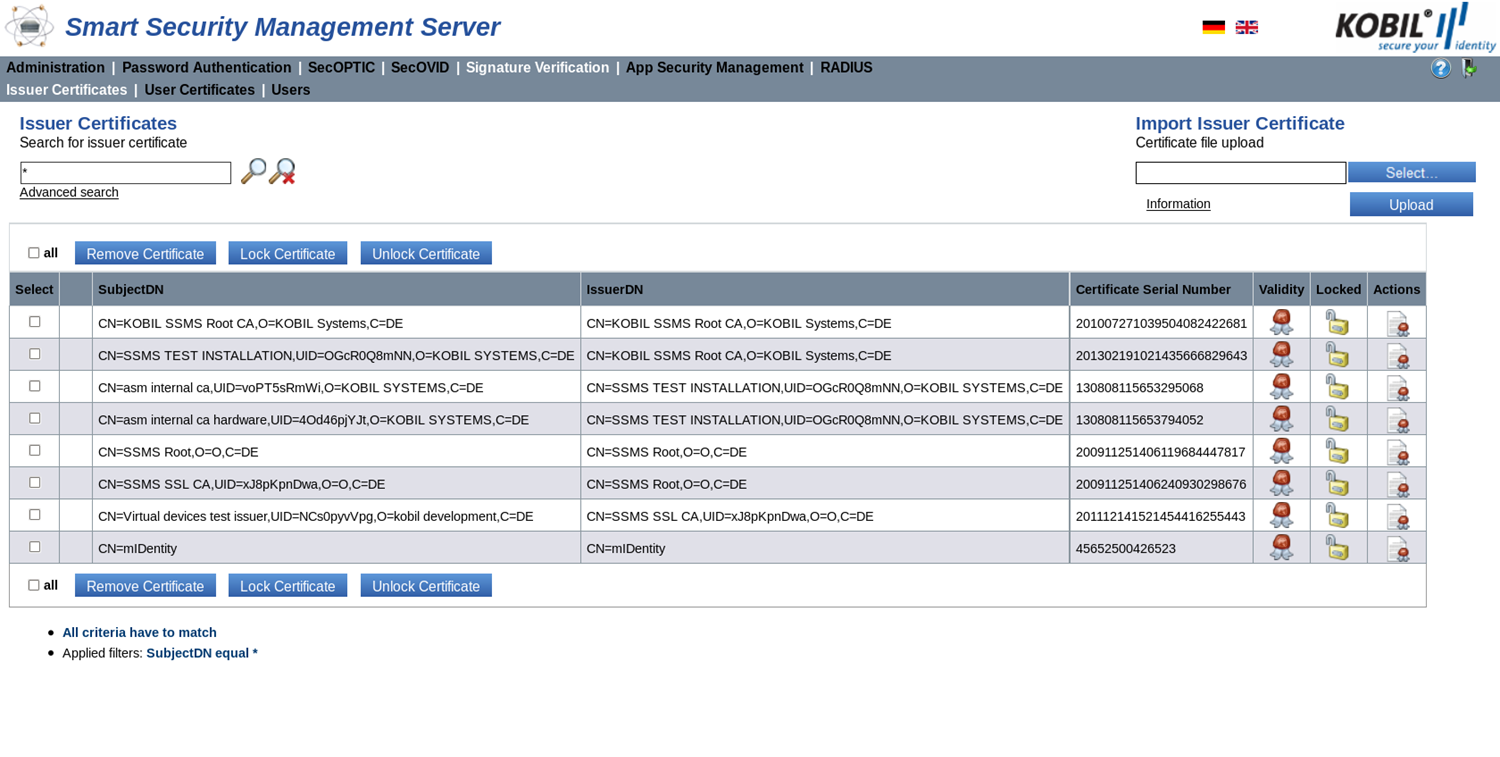The image size is (1500, 757).
Task: Open certificate action for SSMS SSL CA row
Action: (1397, 484)
